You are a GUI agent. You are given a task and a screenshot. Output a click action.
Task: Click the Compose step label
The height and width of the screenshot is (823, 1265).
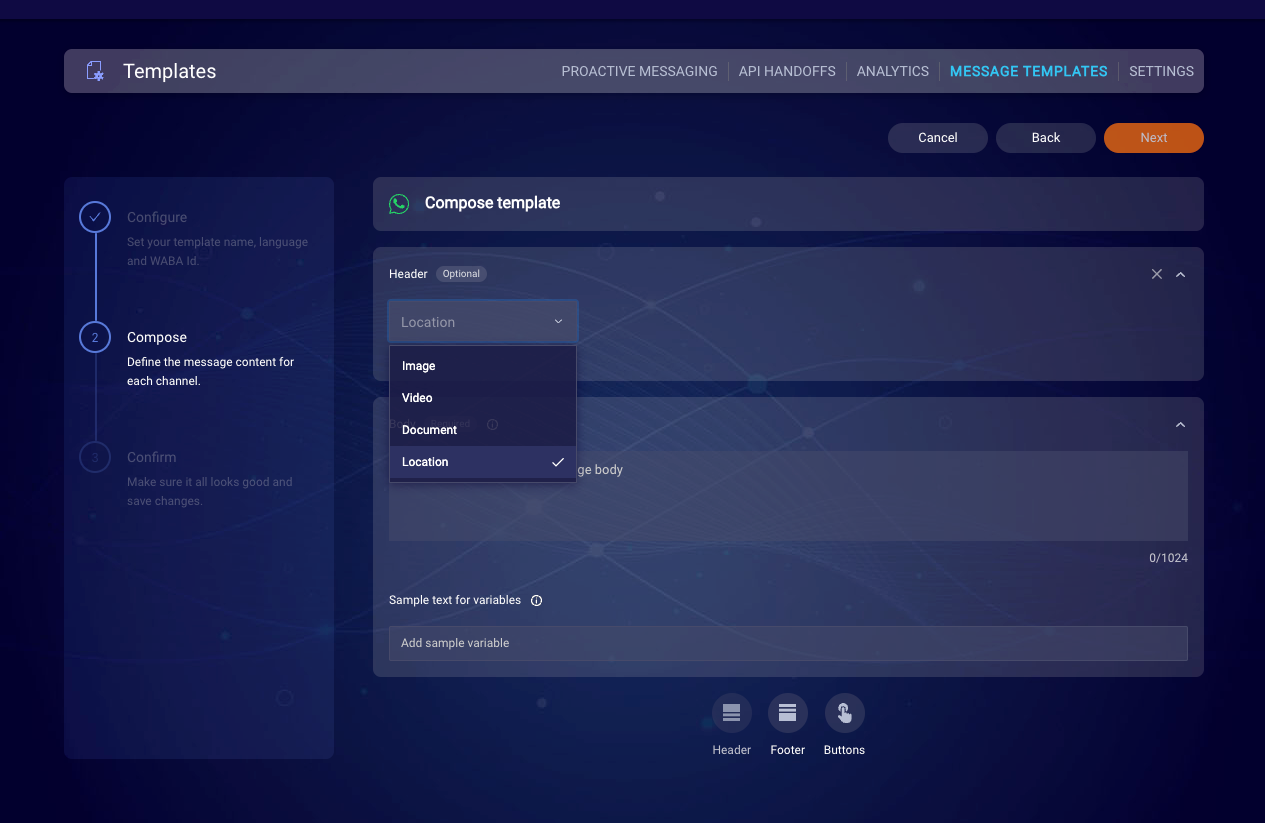click(157, 337)
